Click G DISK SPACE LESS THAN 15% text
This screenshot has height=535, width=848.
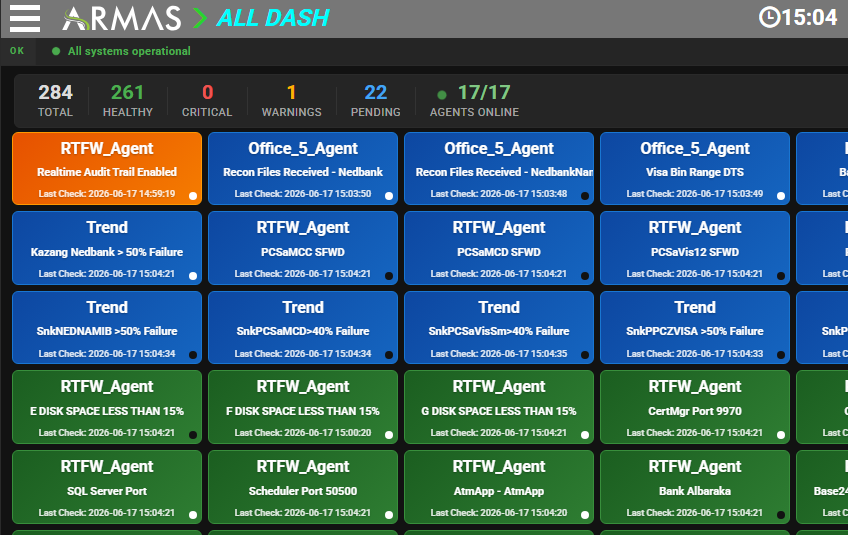(x=499, y=411)
